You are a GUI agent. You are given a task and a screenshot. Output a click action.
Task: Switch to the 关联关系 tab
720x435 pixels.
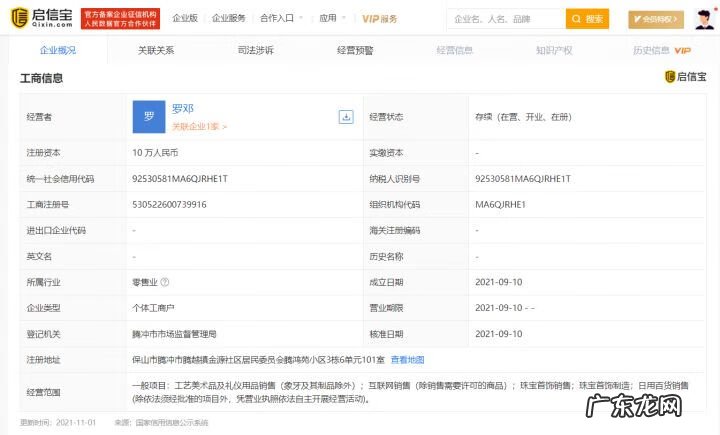coord(156,50)
